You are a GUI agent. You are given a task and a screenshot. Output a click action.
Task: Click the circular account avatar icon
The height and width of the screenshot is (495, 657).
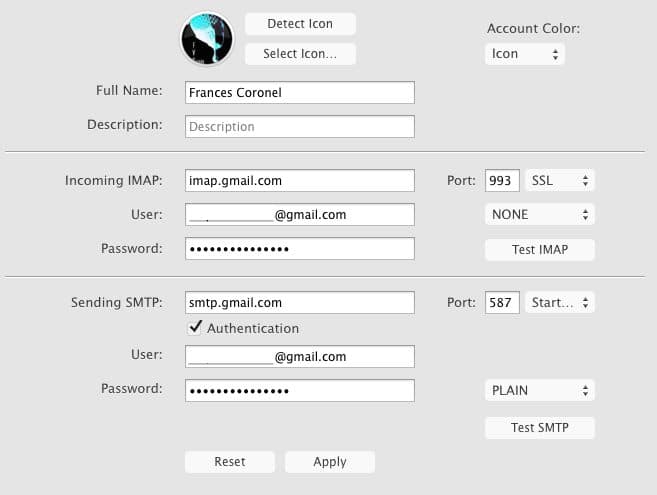pyautogui.click(x=207, y=39)
